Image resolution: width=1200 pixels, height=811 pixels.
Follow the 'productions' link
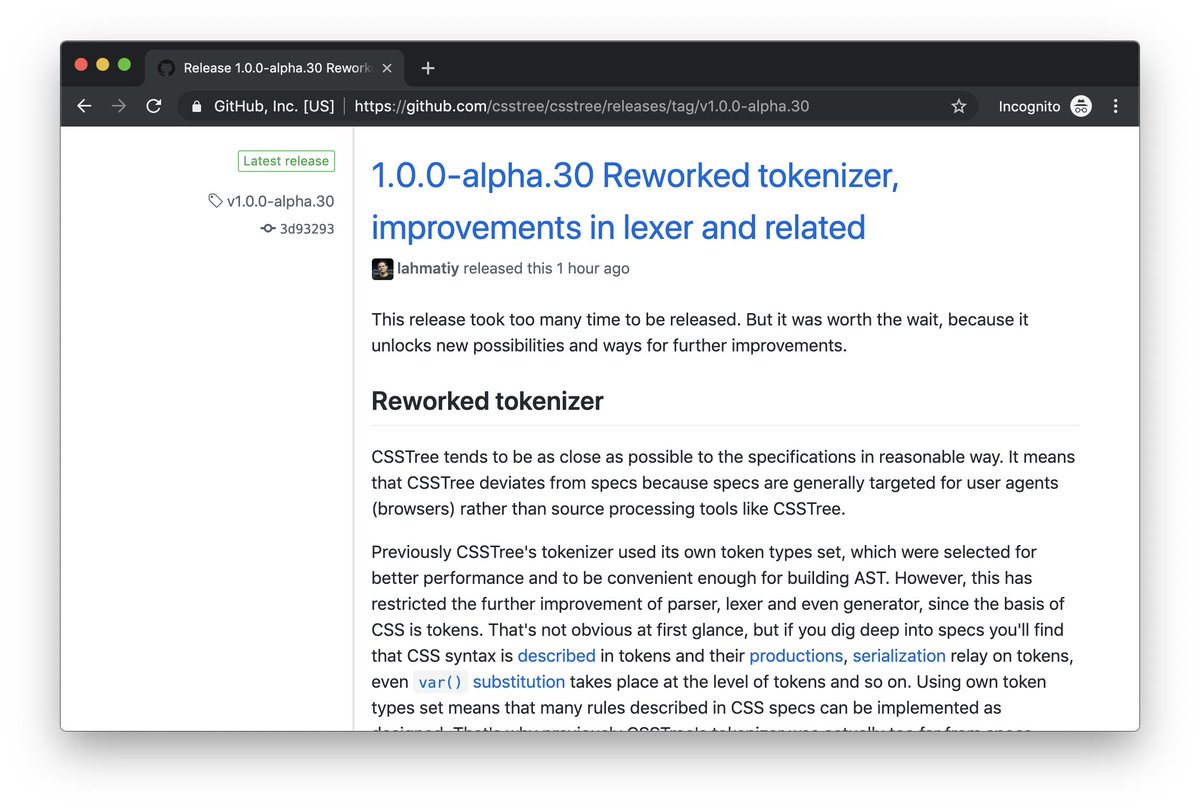pos(796,656)
